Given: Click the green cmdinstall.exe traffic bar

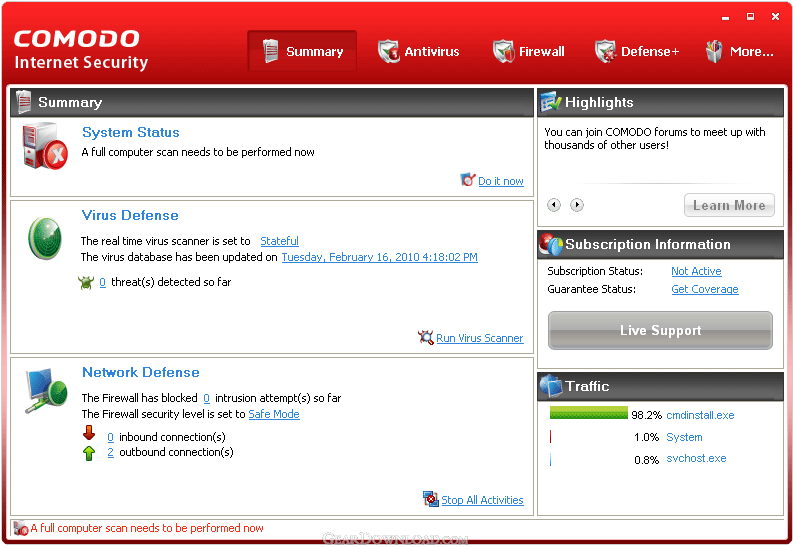Looking at the screenshot, I should [x=589, y=413].
